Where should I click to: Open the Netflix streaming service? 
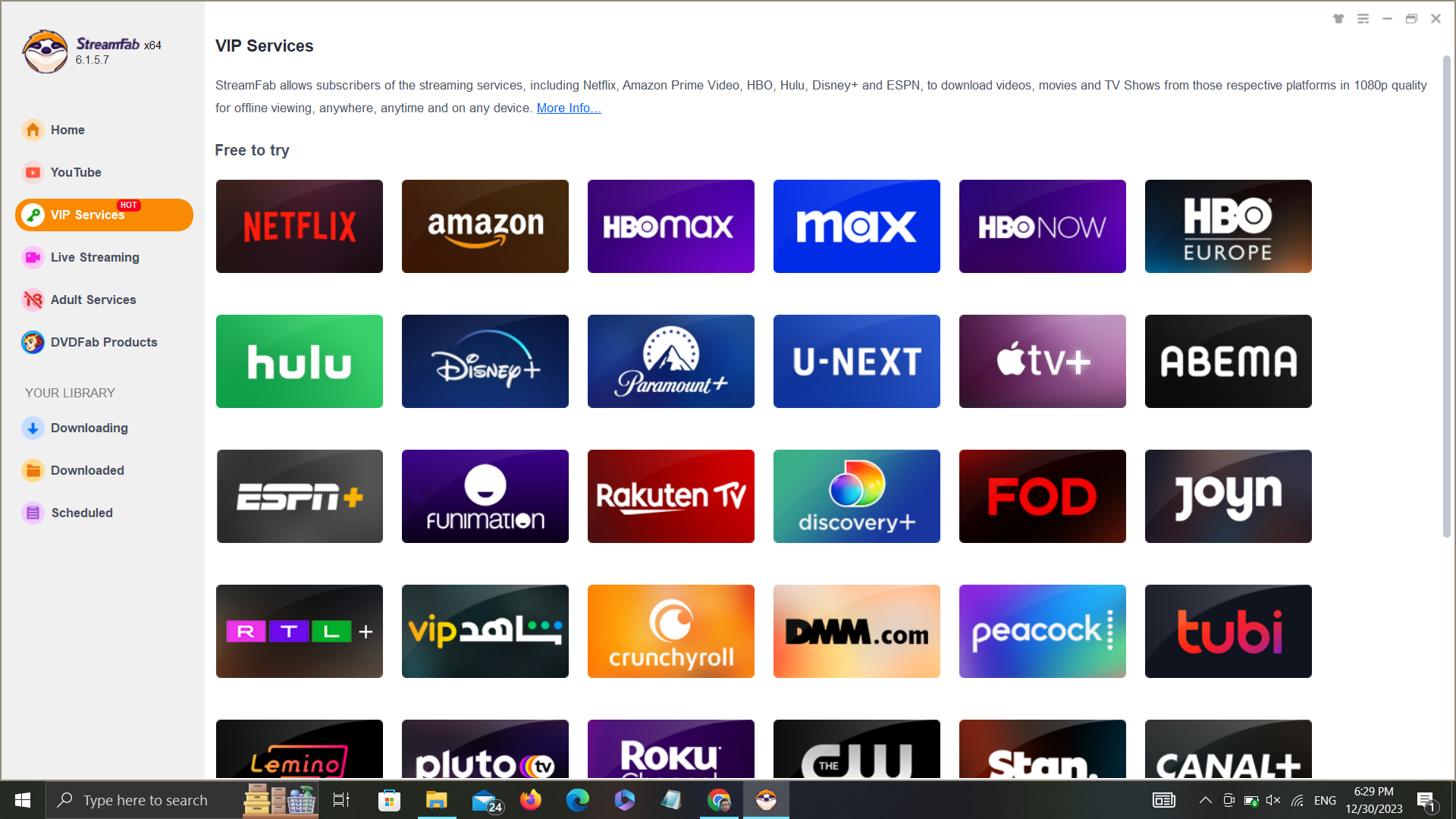[x=299, y=226]
